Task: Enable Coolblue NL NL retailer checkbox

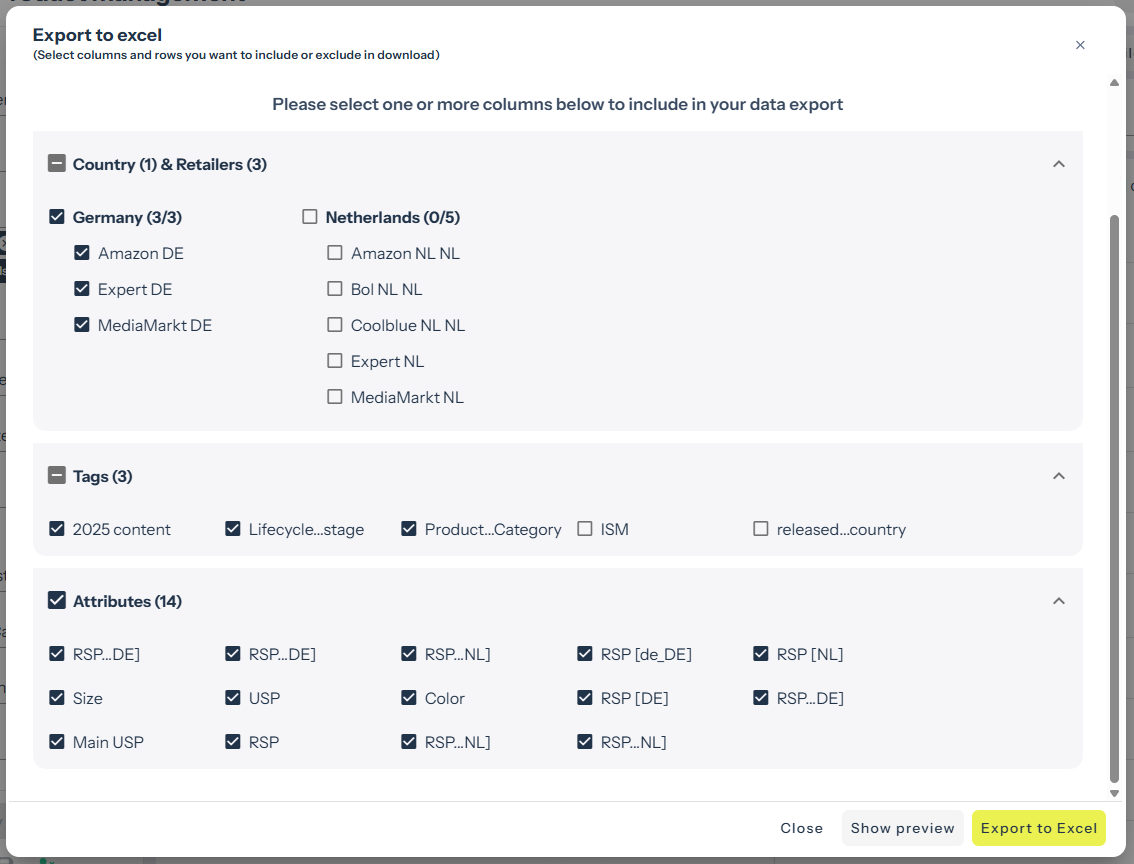Action: point(335,325)
